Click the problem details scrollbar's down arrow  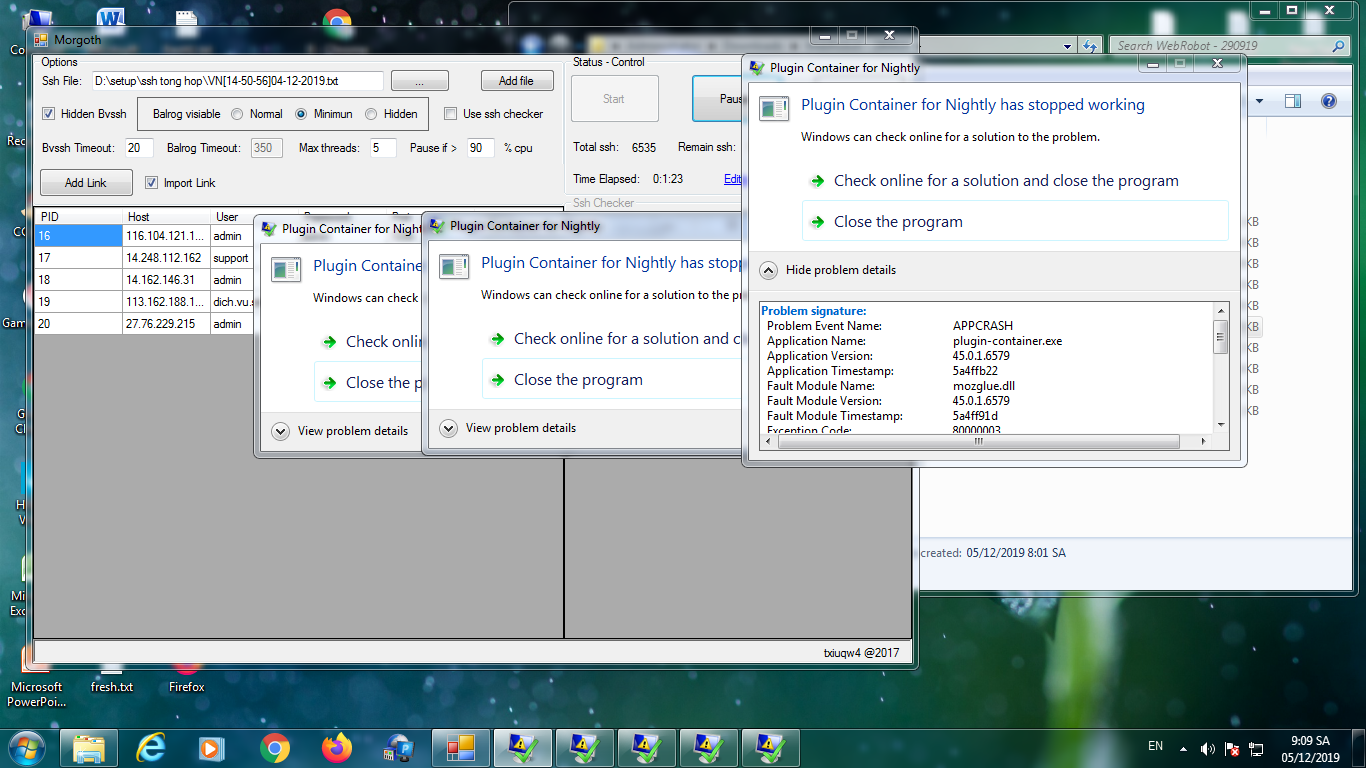tap(1220, 425)
